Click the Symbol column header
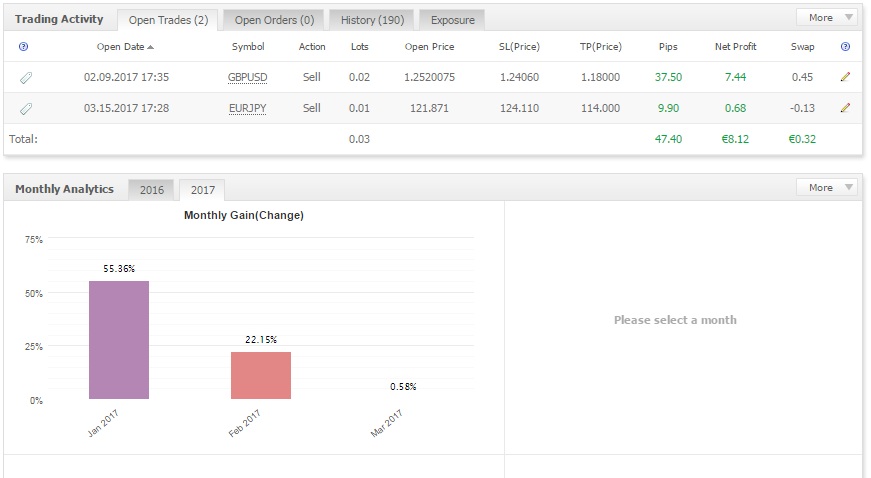871x478 pixels. [x=248, y=47]
